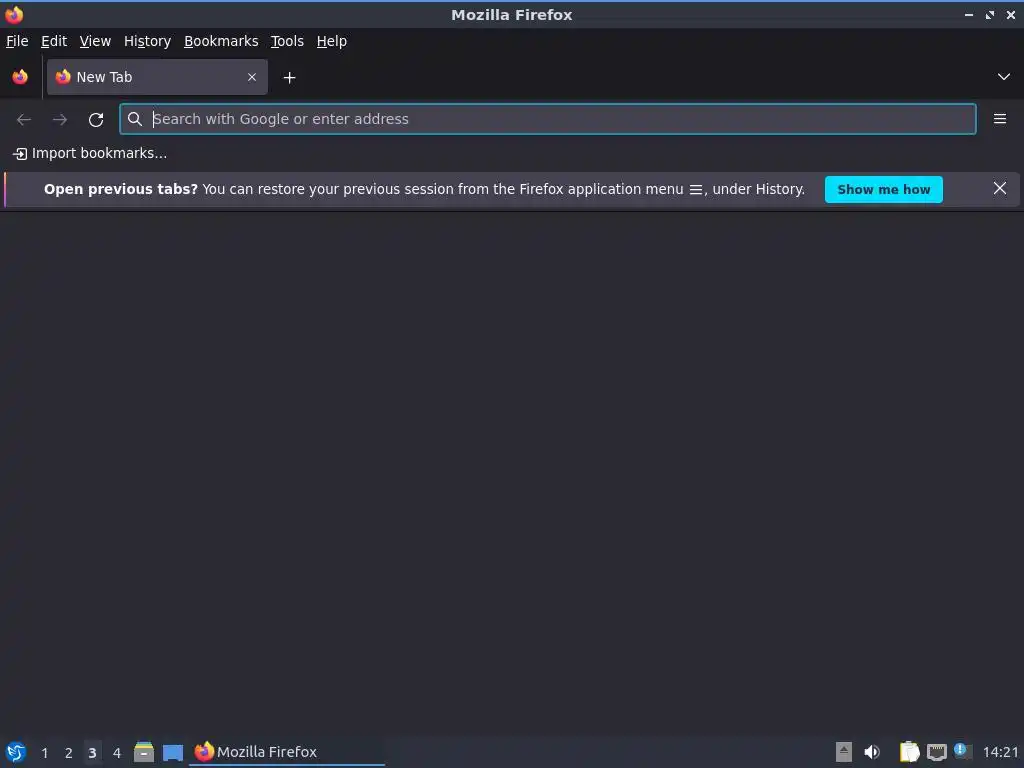
Task: Open the Help menu
Action: click(x=332, y=41)
